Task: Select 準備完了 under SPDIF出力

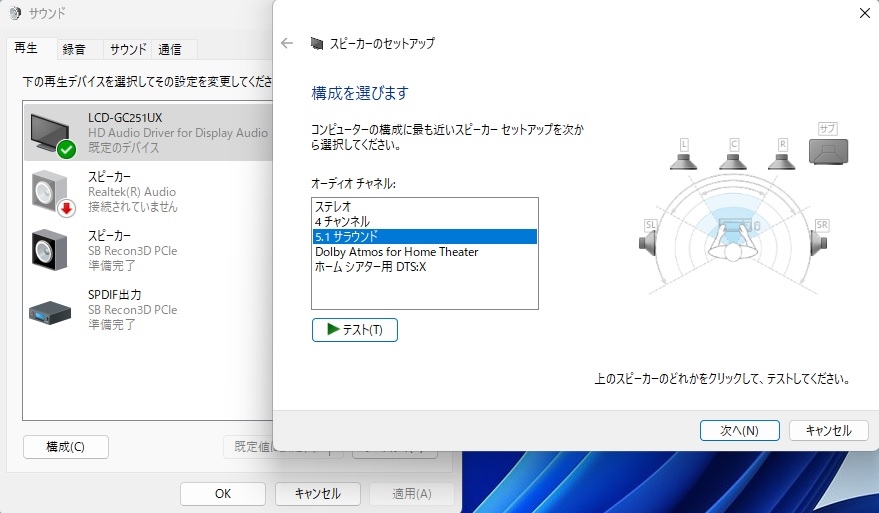Action: [112, 324]
